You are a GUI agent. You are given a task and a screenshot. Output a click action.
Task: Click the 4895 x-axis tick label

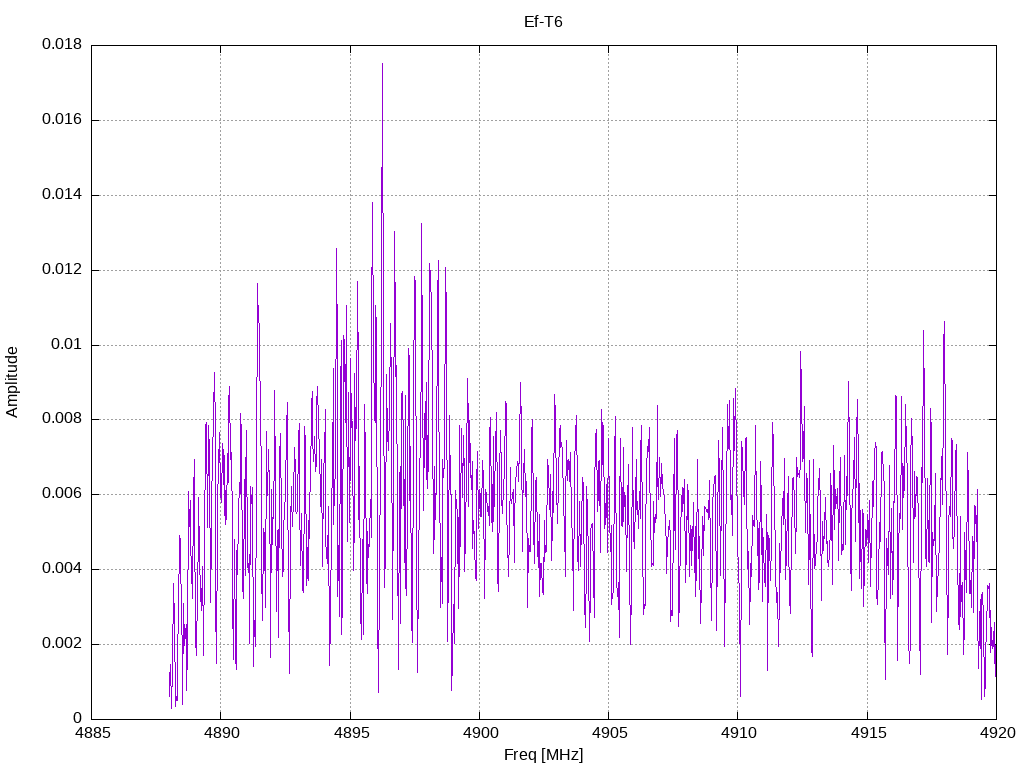click(351, 733)
